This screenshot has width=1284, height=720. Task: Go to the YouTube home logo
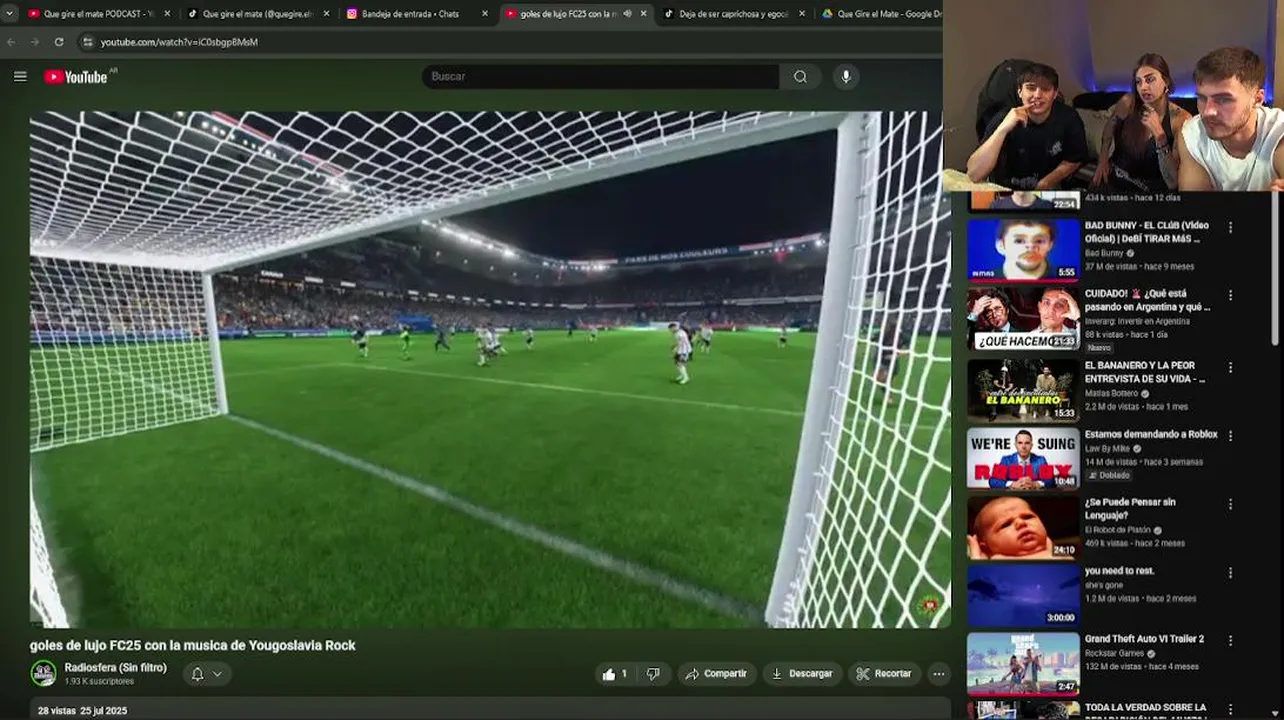(76, 77)
